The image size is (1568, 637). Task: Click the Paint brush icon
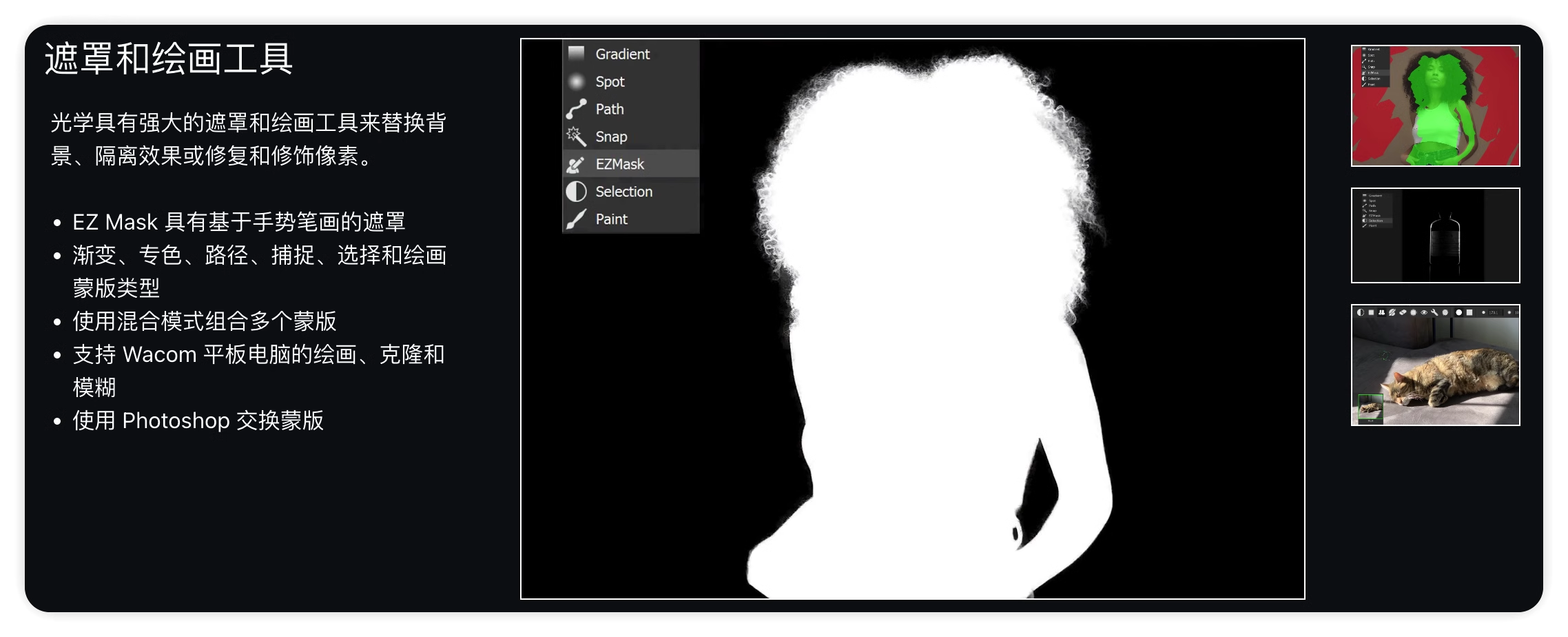tap(576, 219)
